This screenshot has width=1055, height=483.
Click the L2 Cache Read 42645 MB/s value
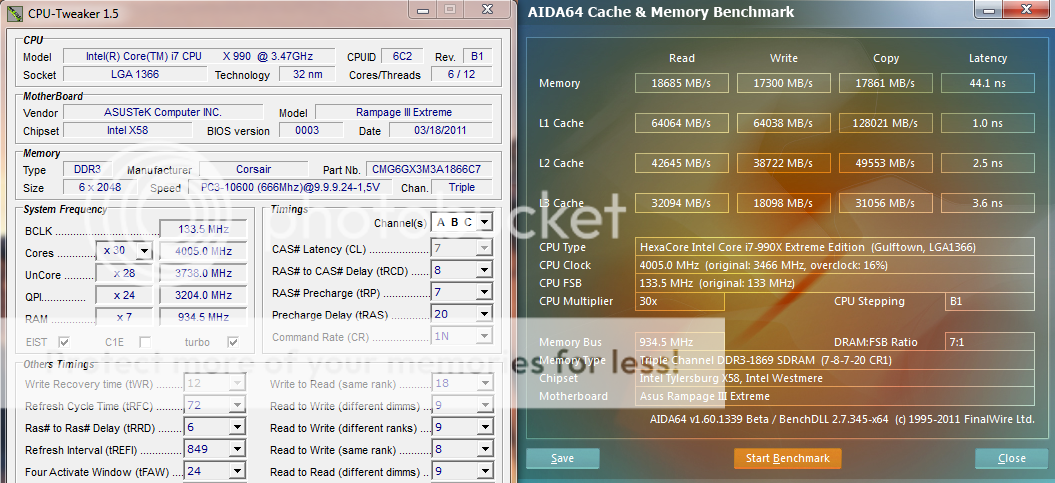pyautogui.click(x=682, y=163)
